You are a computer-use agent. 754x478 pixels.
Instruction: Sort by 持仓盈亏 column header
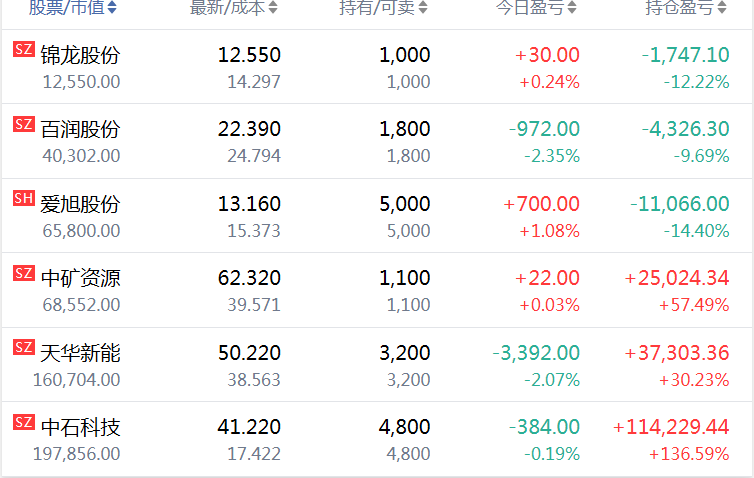coord(685,8)
